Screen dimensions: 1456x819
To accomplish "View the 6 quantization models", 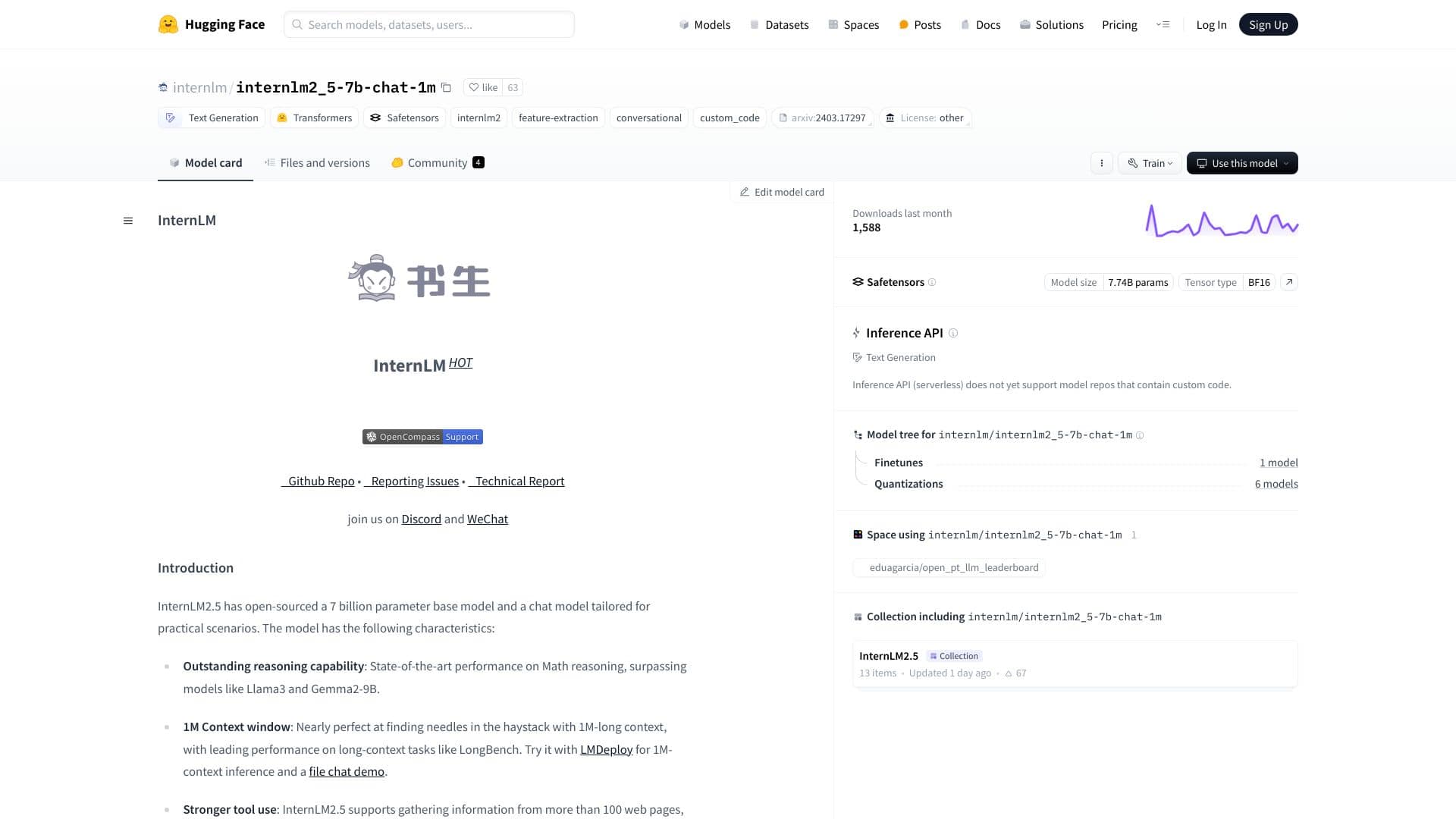I will [x=1276, y=483].
